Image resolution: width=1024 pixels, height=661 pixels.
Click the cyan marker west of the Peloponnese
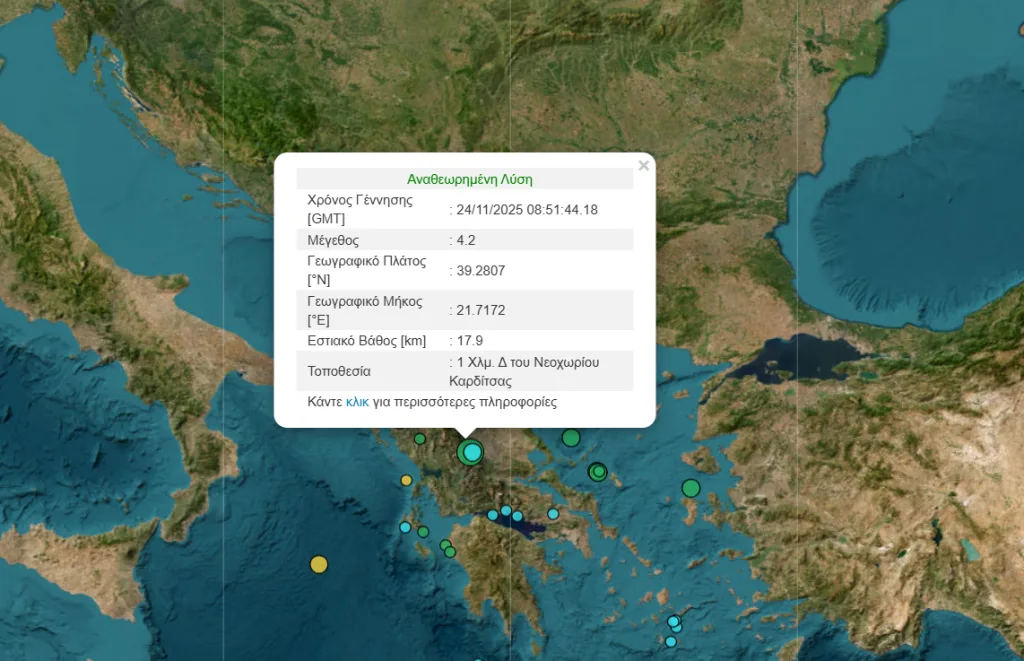(x=405, y=527)
